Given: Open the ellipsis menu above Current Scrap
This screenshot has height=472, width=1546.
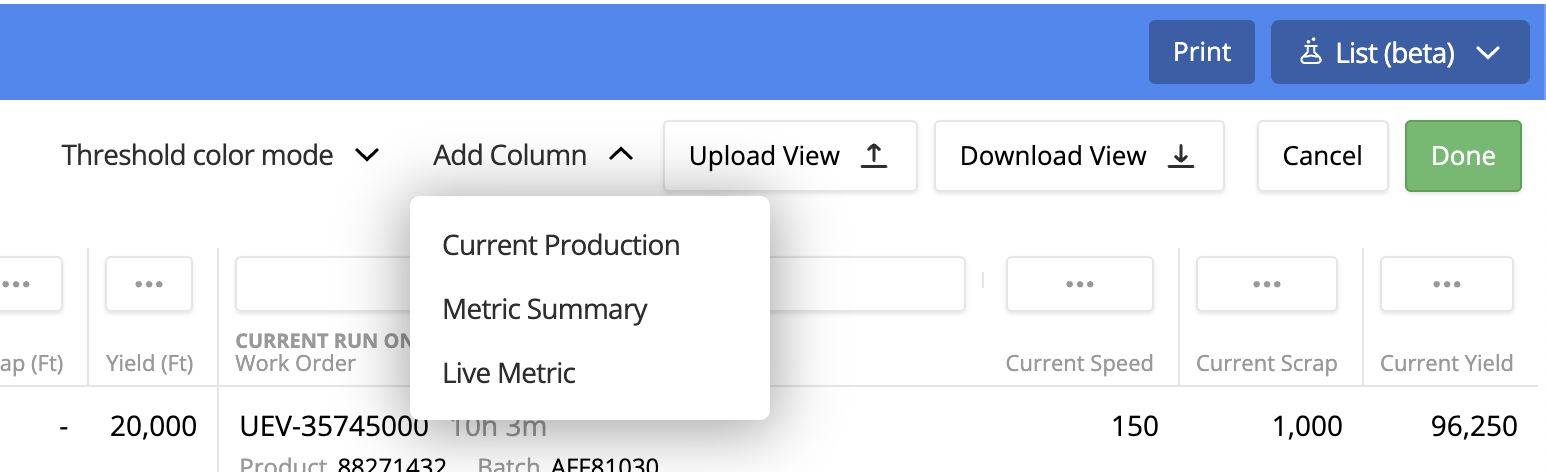Looking at the screenshot, I should tap(1266, 284).
